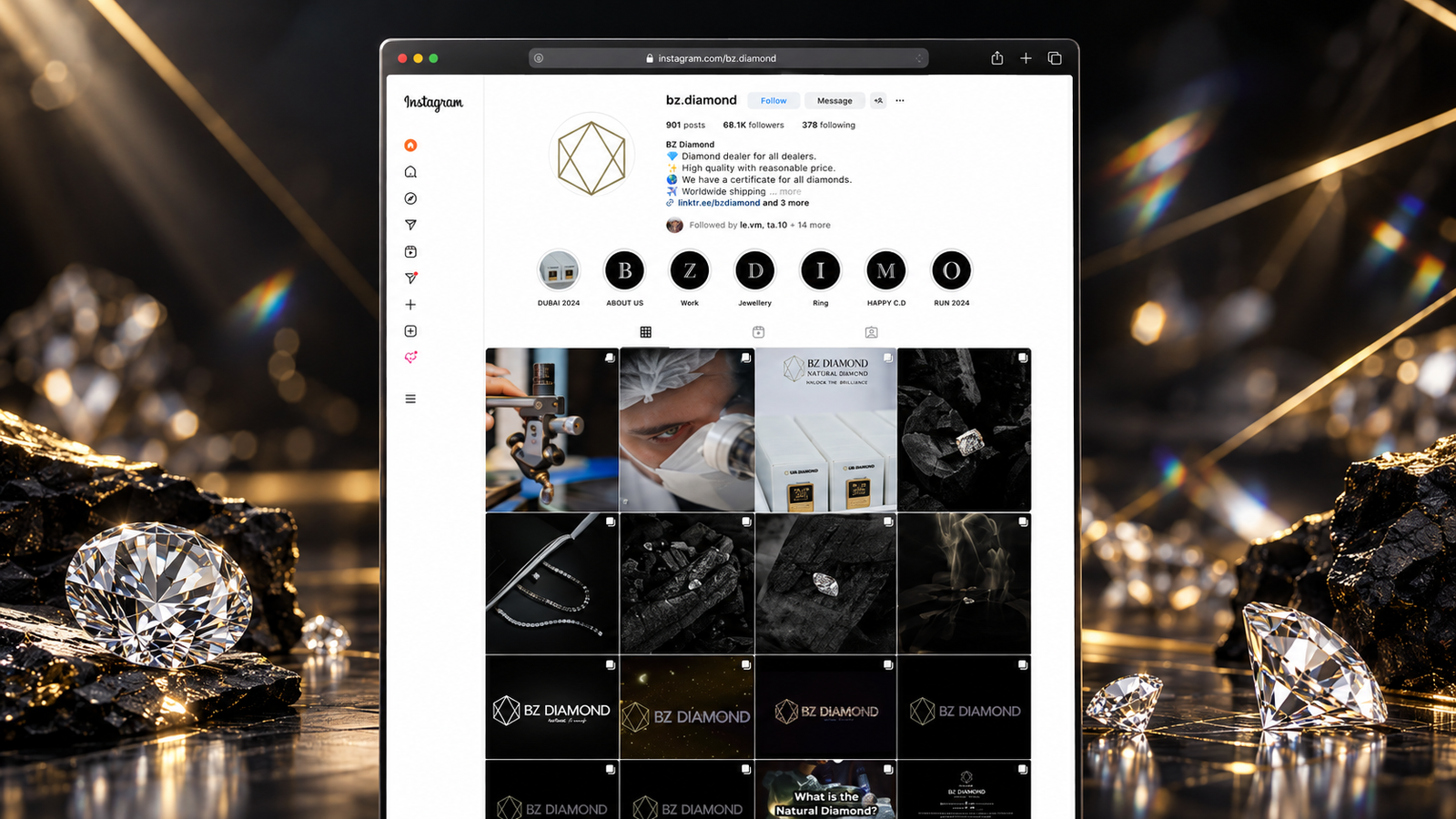
Task: Click the Instagram logo wordmark
Action: pyautogui.click(x=433, y=103)
